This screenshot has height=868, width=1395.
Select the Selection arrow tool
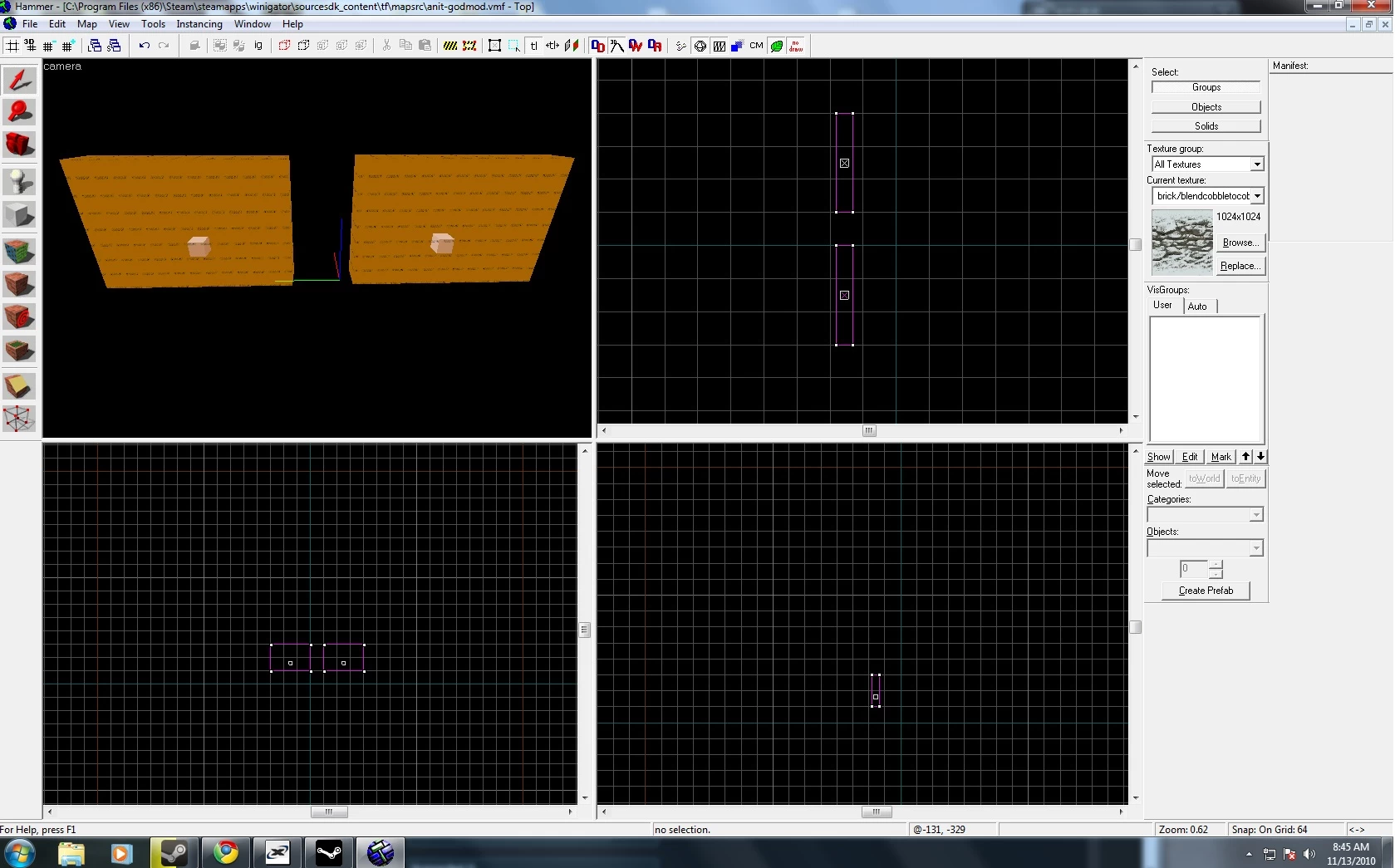tap(19, 80)
